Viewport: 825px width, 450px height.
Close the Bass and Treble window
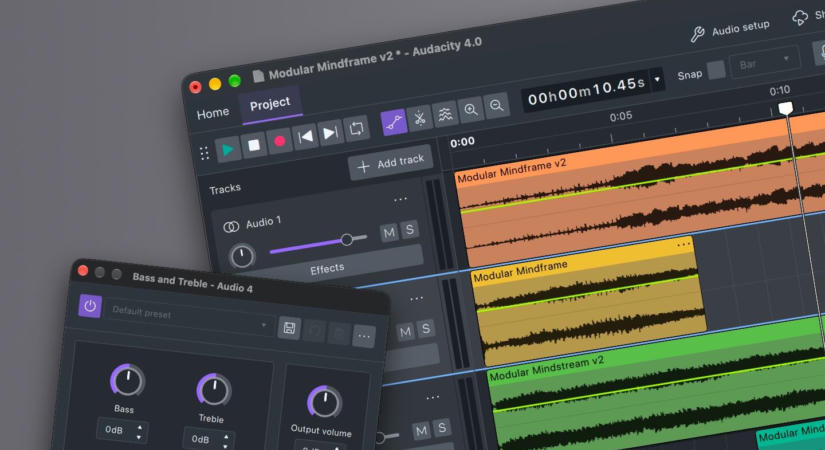[83, 271]
